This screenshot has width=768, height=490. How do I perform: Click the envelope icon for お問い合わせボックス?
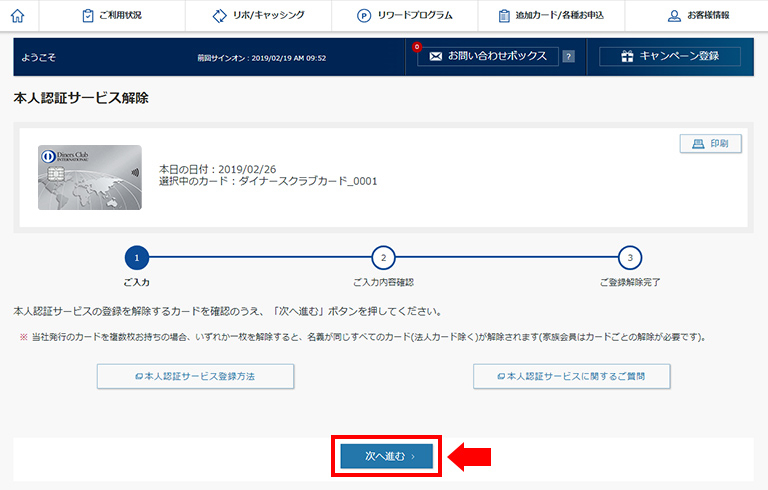[435, 57]
